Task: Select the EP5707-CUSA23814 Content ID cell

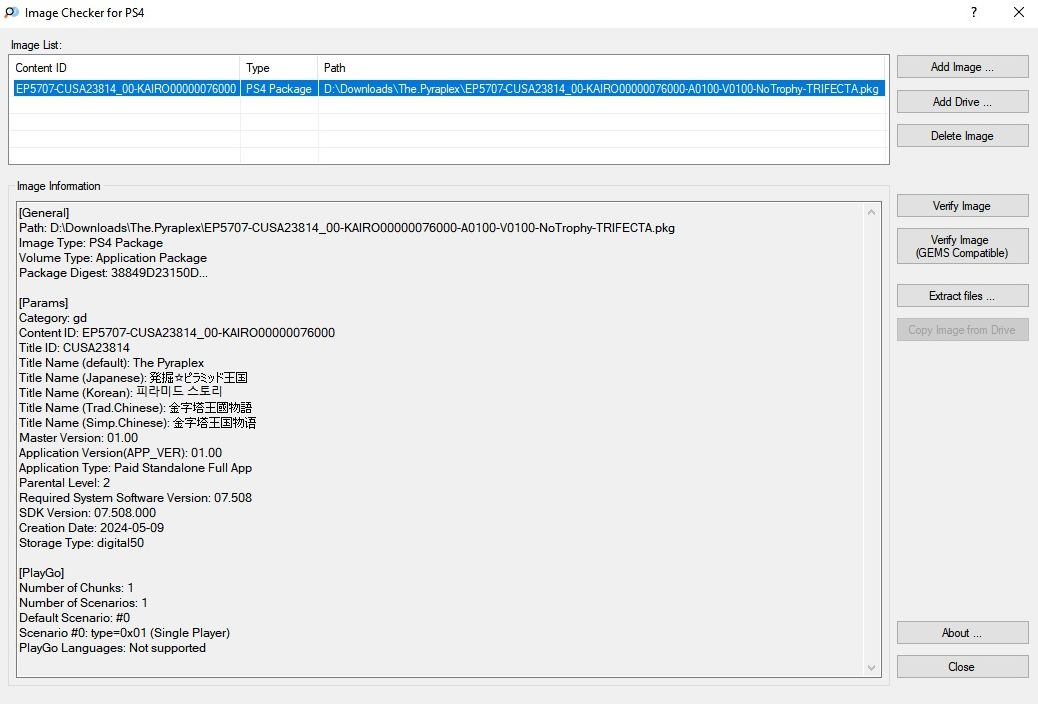Action: [x=126, y=89]
